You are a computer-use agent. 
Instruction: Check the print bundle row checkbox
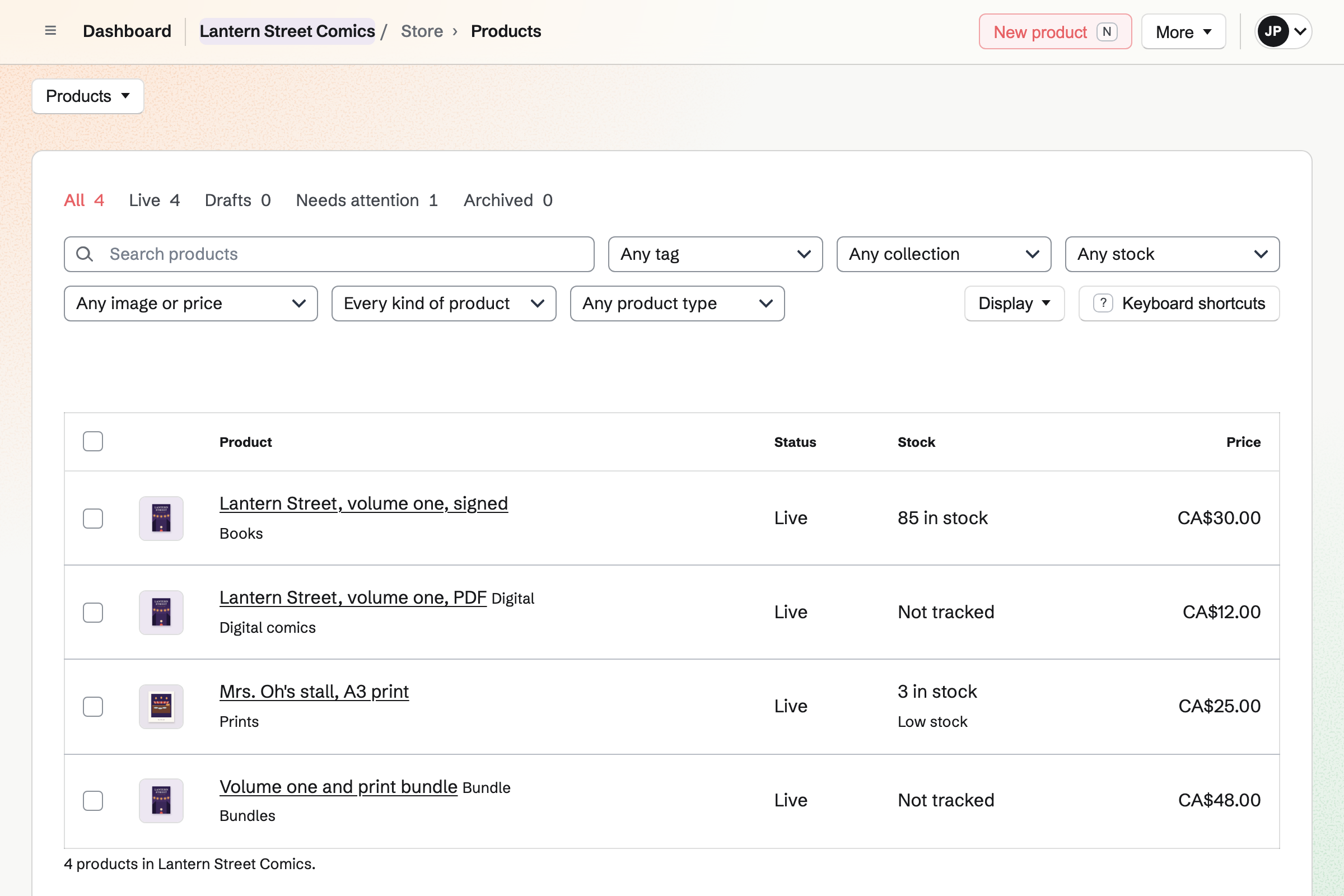tap(92, 801)
